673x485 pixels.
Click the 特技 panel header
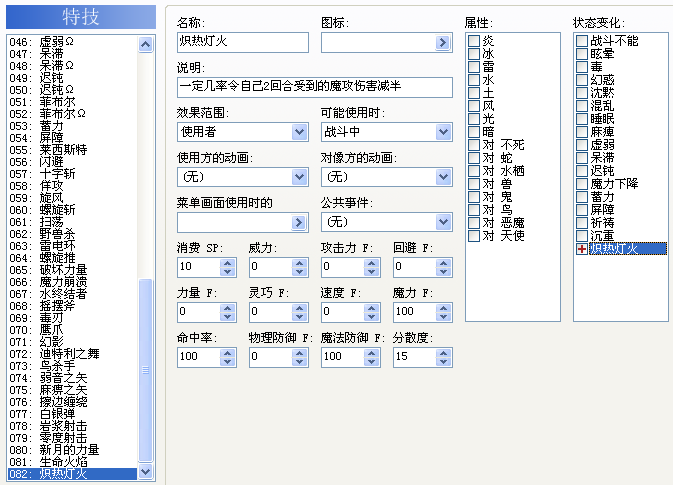81,17
